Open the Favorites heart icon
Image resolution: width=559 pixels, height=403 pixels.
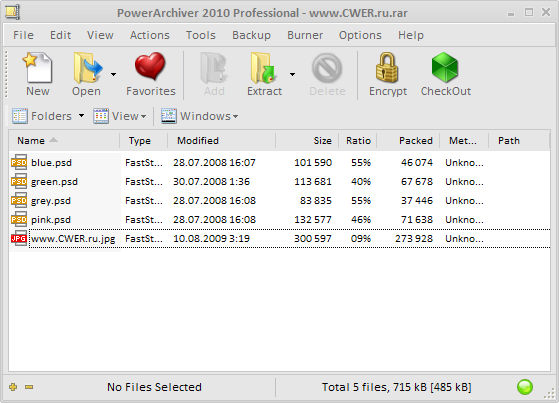pyautogui.click(x=150, y=66)
